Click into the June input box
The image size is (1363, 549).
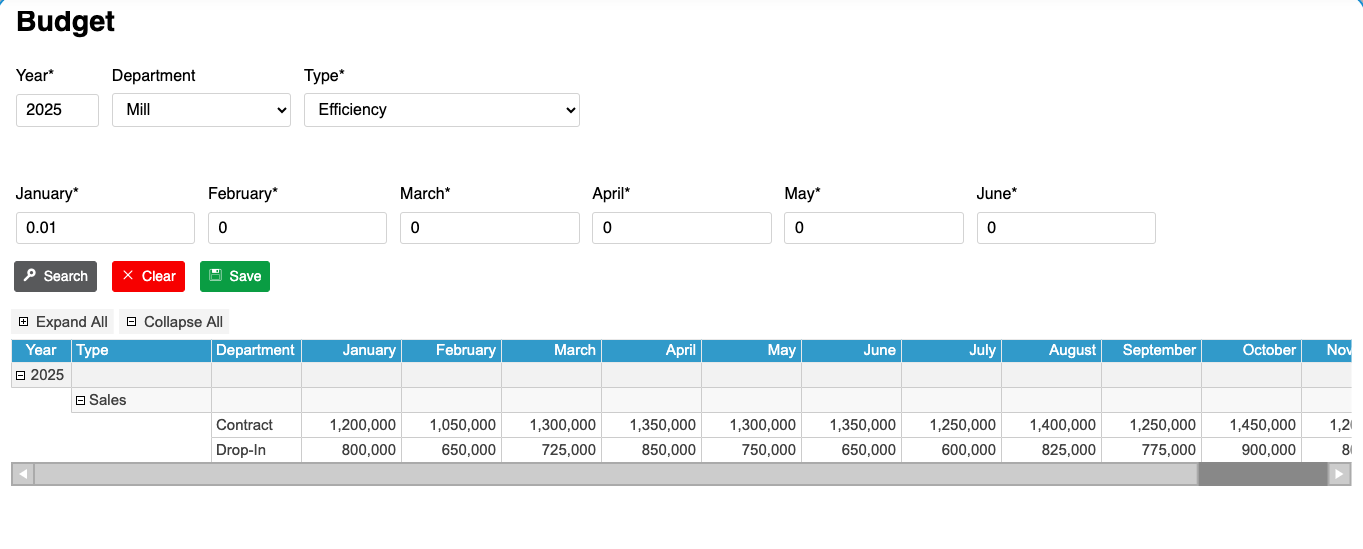click(x=1065, y=228)
